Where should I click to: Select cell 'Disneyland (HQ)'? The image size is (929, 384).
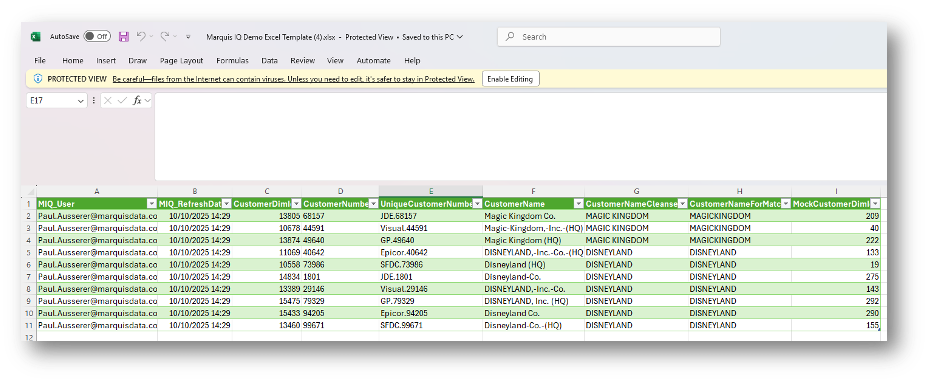tap(533, 264)
